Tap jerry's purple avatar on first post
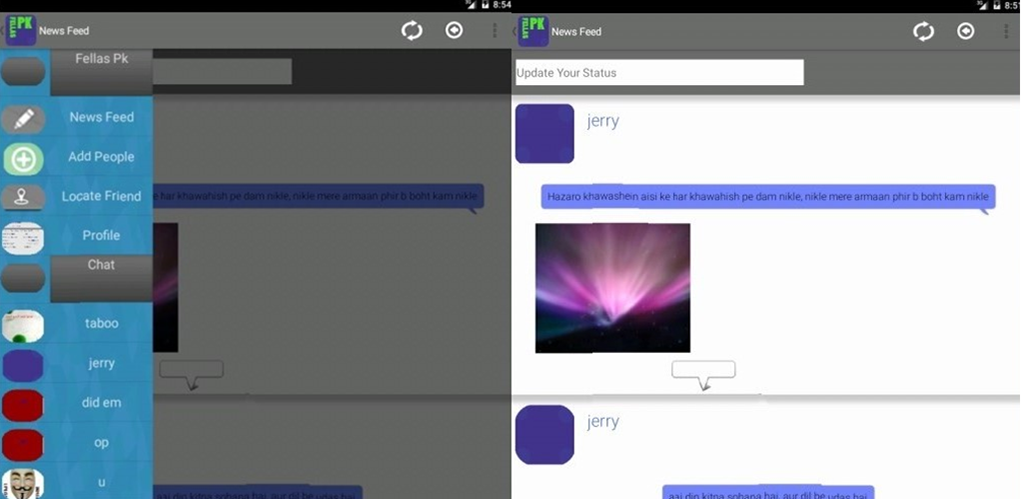Viewport: 1024px width, 500px height. pos(545,133)
